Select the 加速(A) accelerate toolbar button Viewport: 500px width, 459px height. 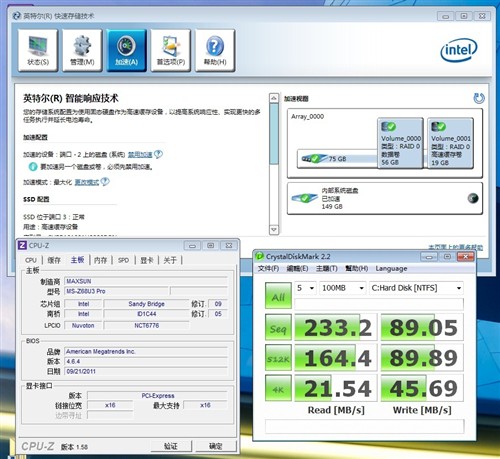tap(126, 50)
